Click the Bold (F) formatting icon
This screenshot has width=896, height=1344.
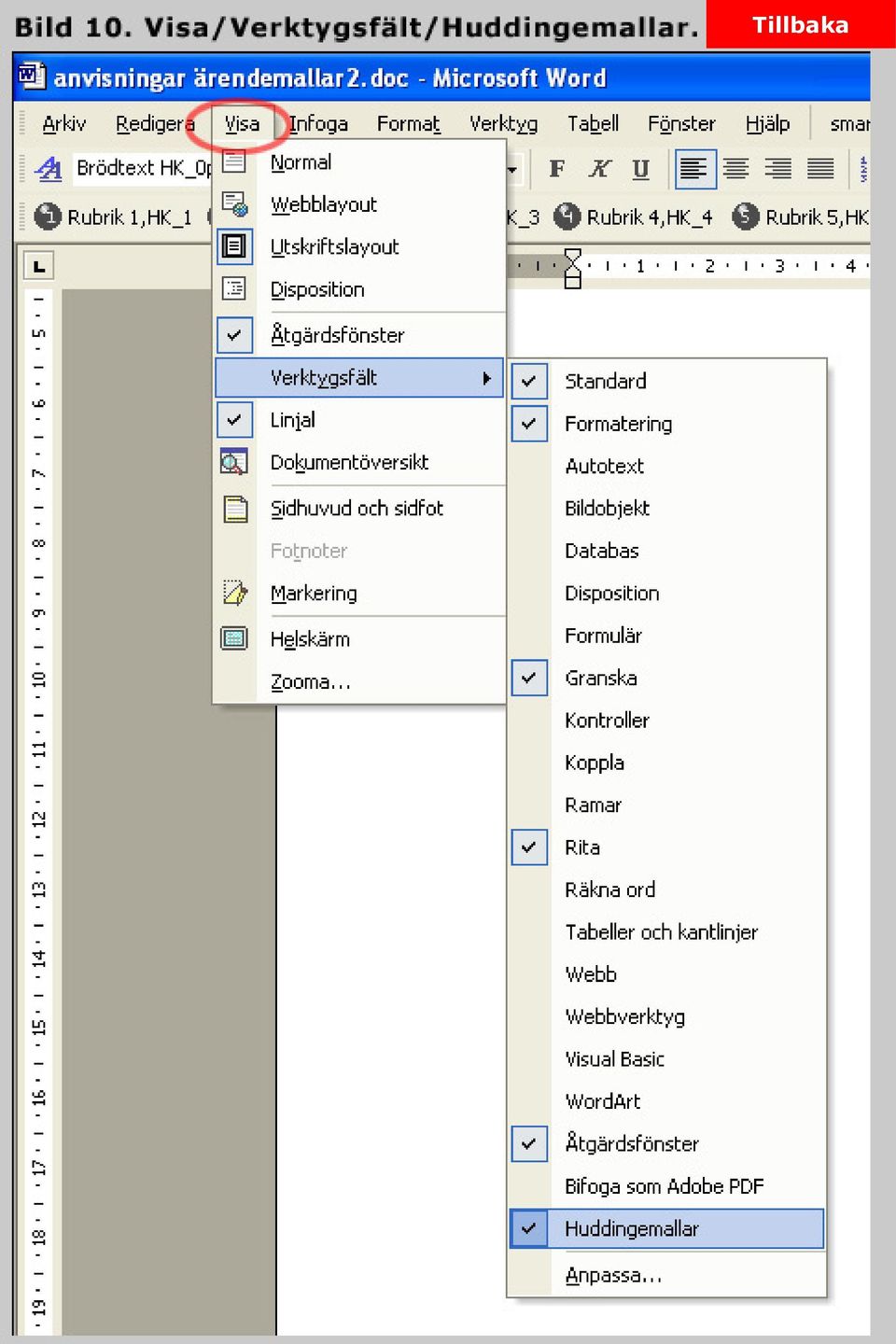point(557,169)
